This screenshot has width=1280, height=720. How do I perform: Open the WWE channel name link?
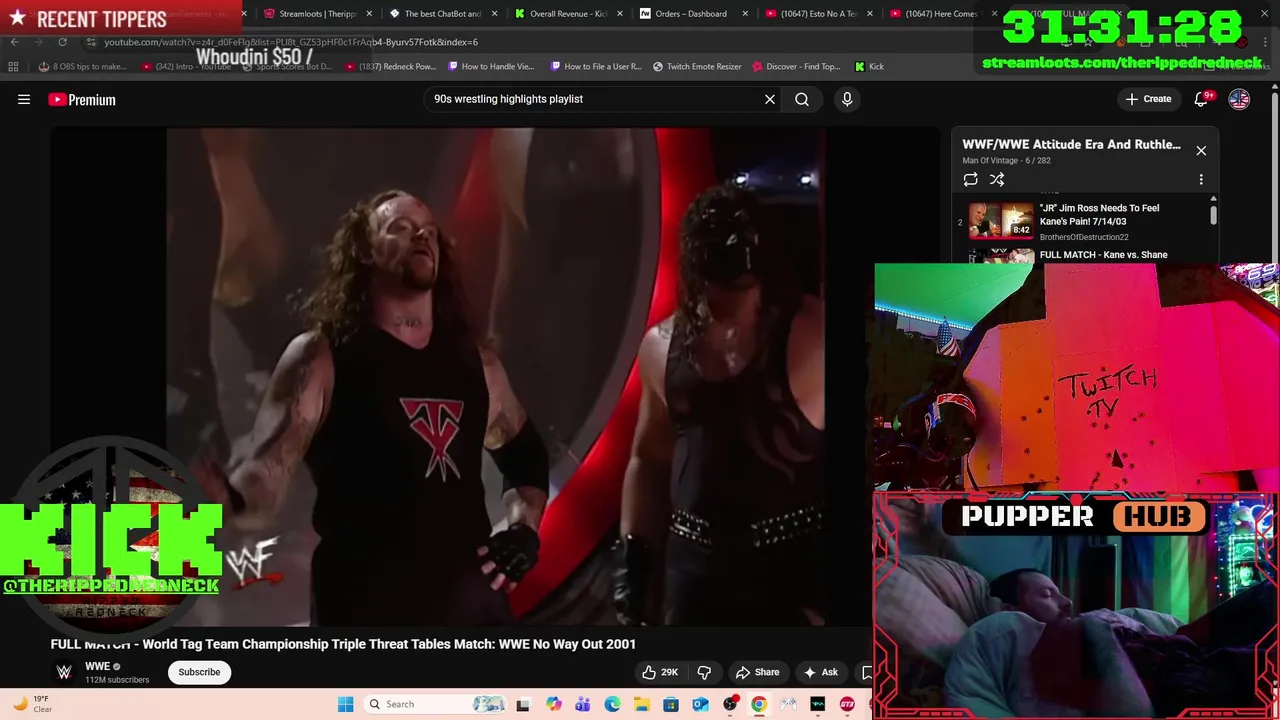pos(97,666)
